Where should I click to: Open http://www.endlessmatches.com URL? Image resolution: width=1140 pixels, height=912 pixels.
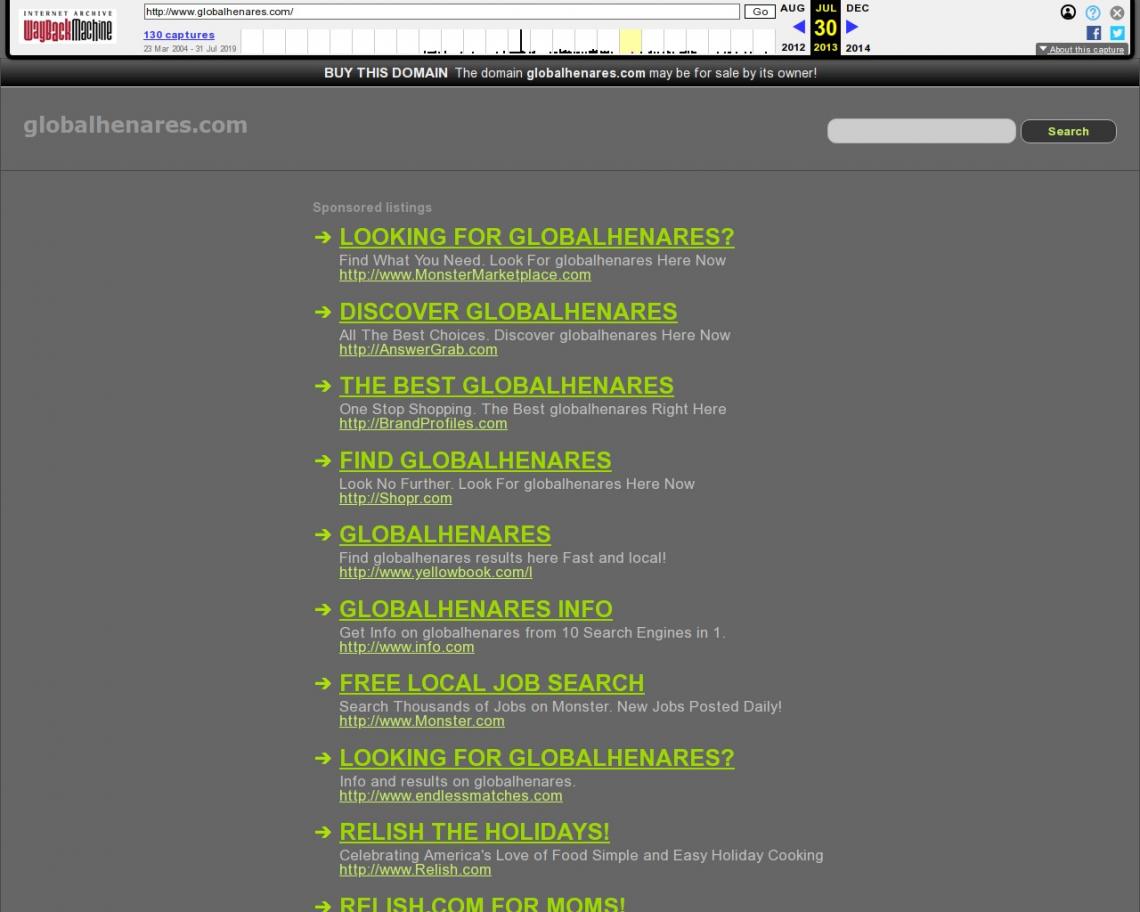451,796
